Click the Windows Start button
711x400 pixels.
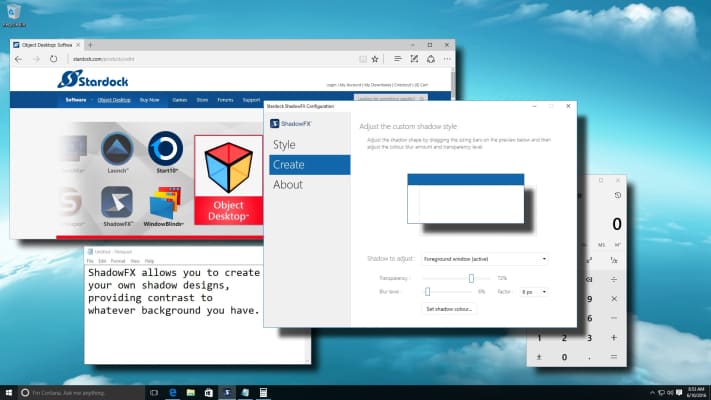pos(9,392)
